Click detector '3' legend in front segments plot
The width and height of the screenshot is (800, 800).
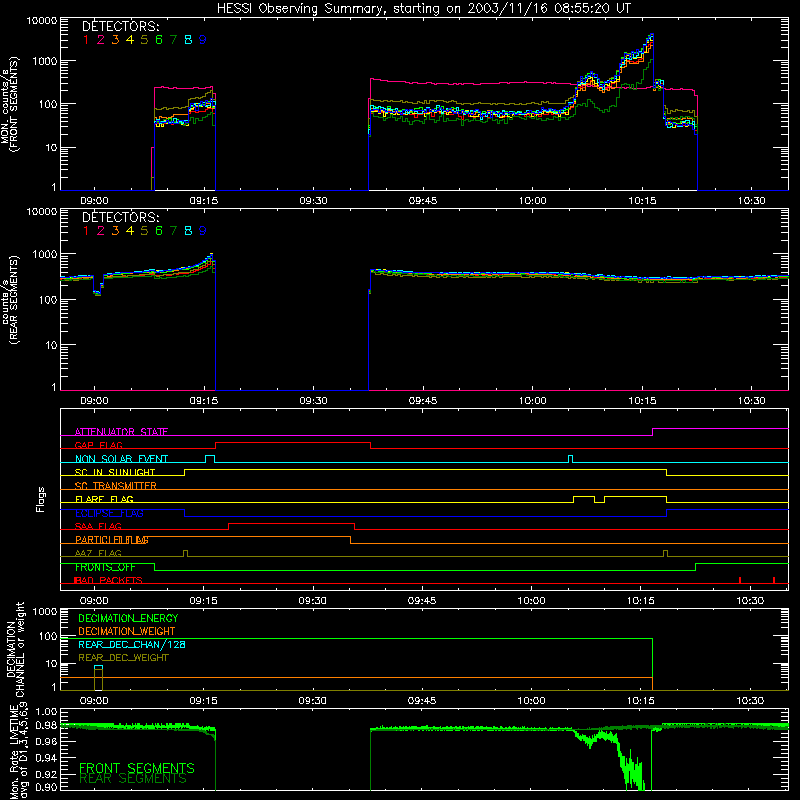[115, 40]
